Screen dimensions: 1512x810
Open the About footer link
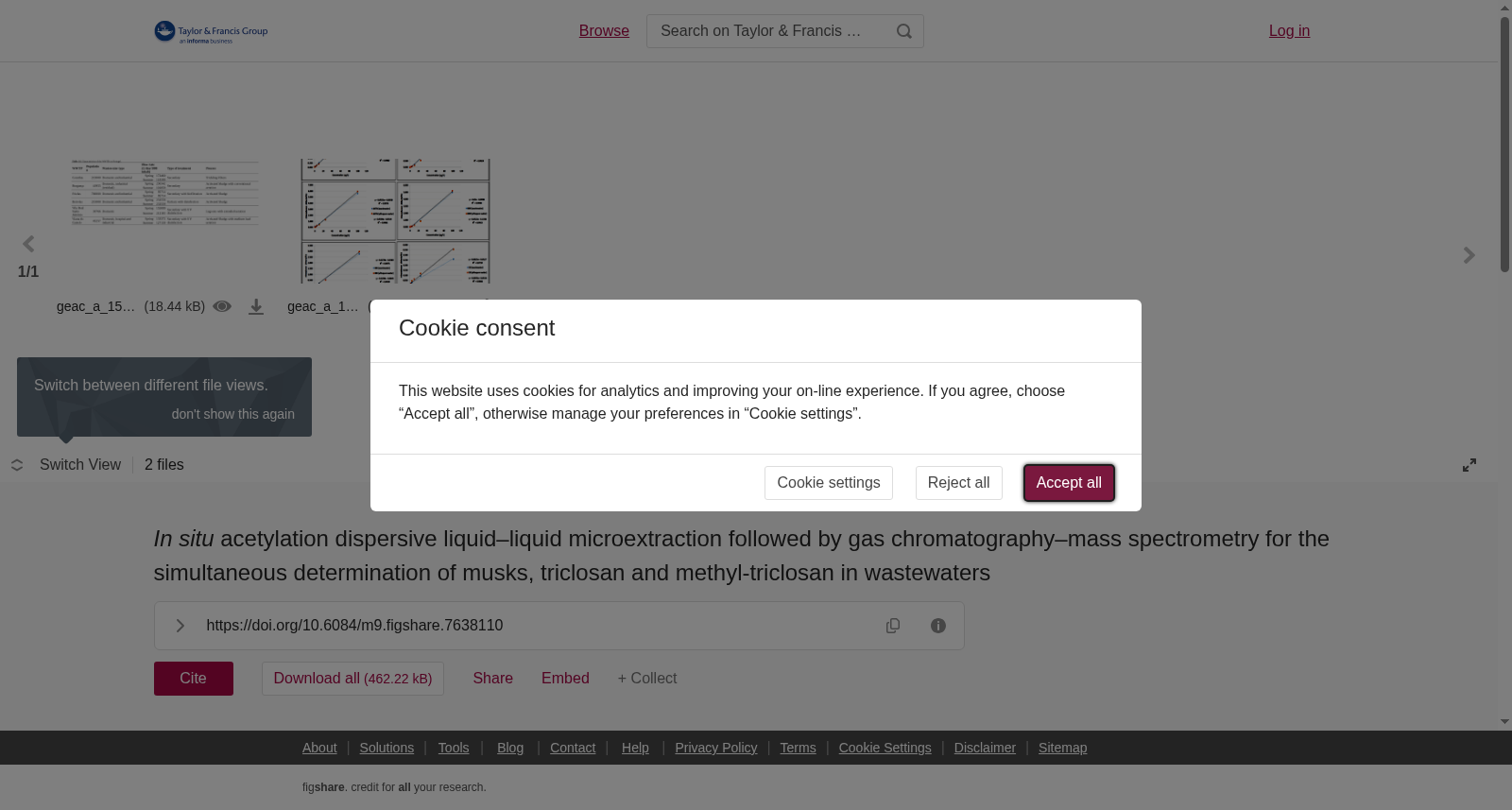319,748
